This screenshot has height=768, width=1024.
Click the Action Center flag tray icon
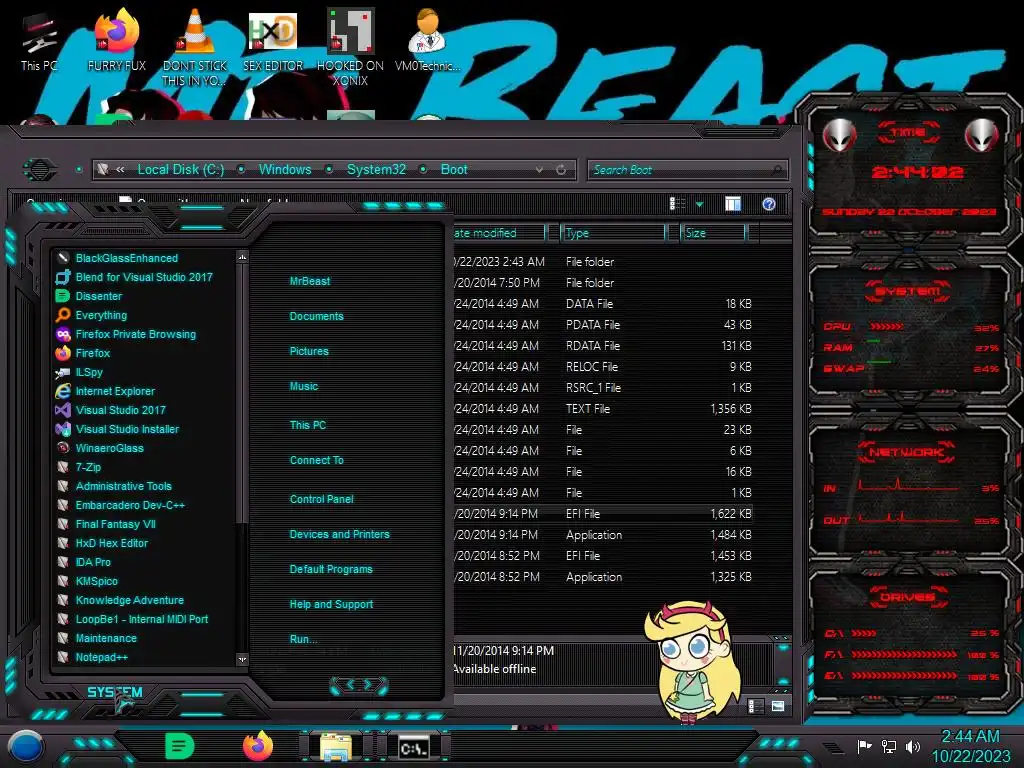click(864, 746)
